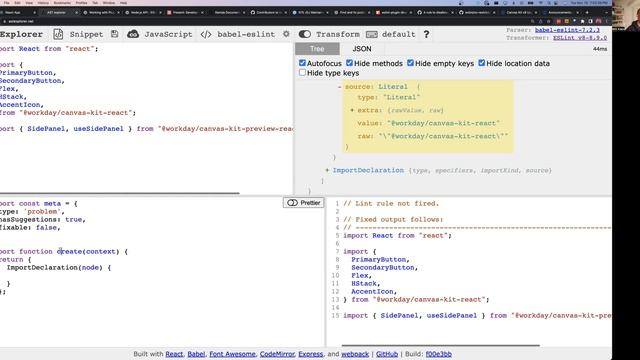Open babel-eslint-7.2.3 parser link
Image resolution: width=640 pixels, height=360 pixels.
click(567, 30)
